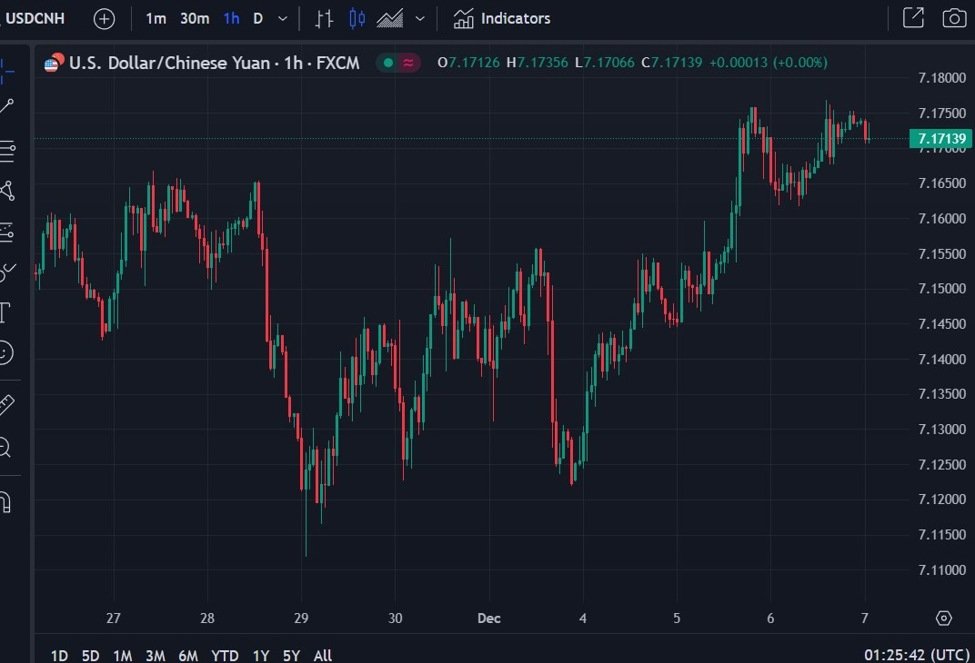The image size is (975, 663).
Task: Open the Indicators panel
Action: [x=501, y=18]
